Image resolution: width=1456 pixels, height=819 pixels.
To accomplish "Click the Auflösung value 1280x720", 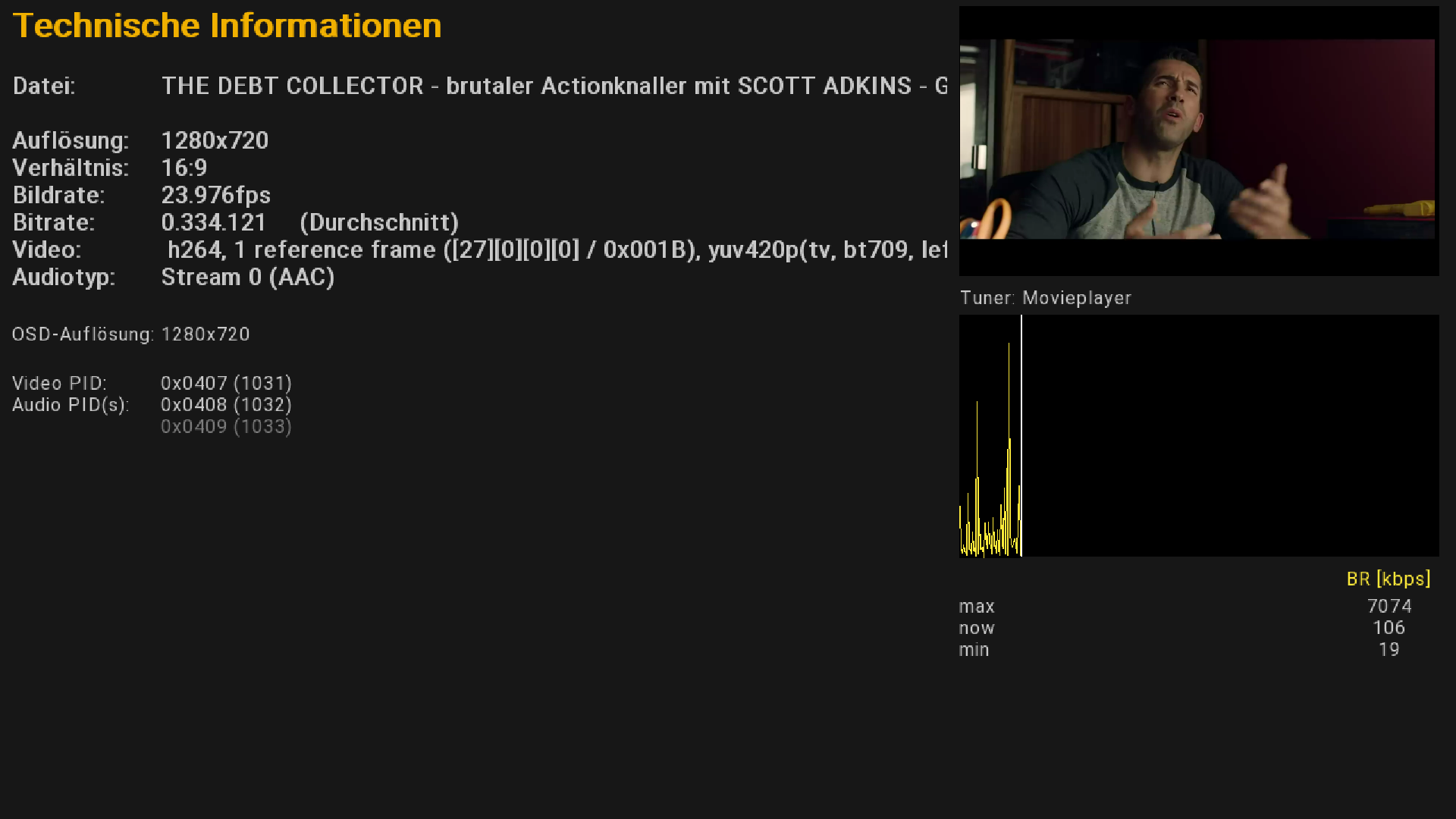I will 215,140.
